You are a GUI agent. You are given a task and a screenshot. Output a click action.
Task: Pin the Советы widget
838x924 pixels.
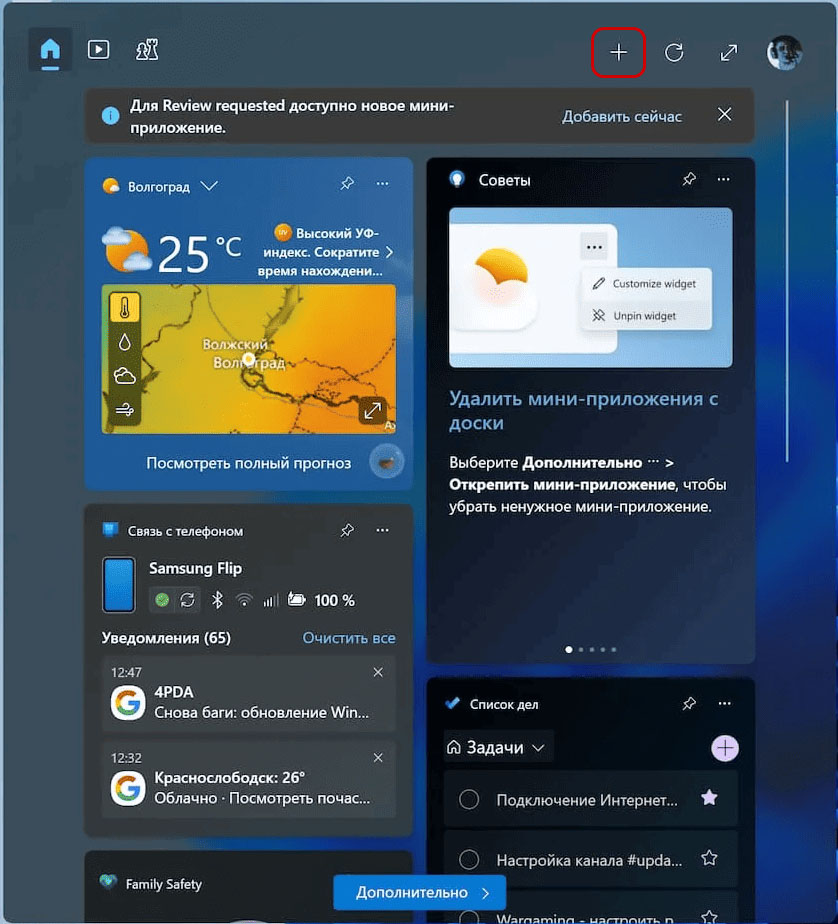(x=689, y=179)
